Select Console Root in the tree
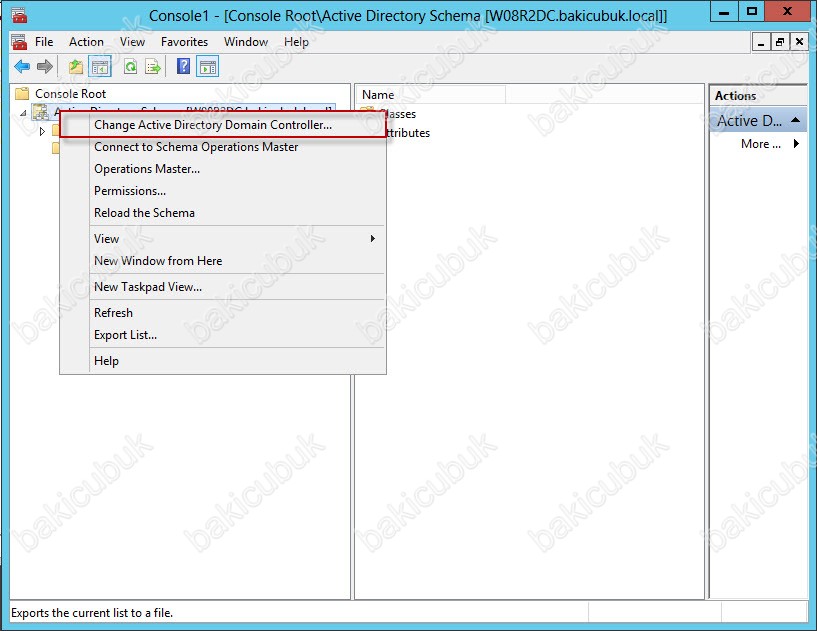 (x=70, y=94)
